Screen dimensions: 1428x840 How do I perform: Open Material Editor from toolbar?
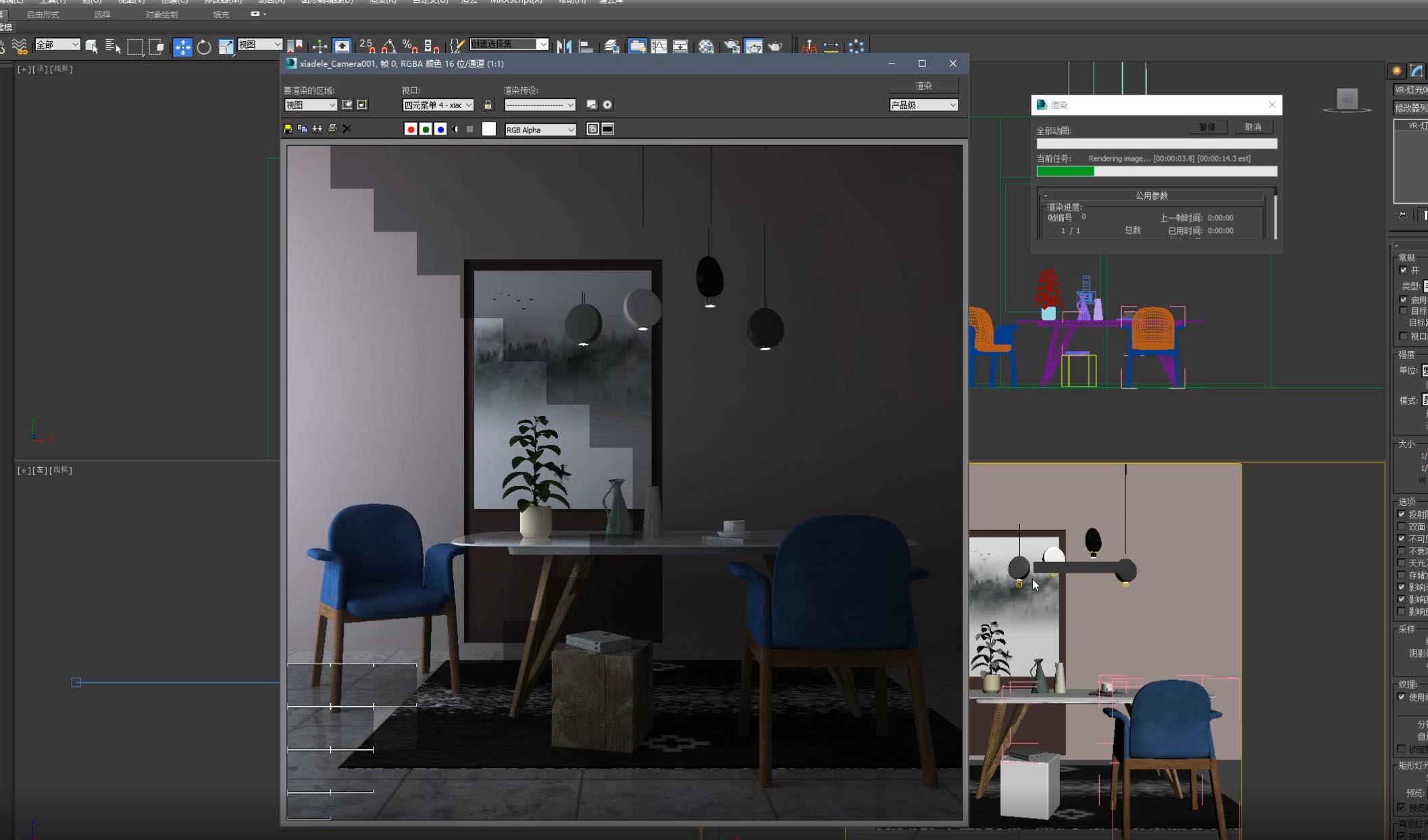tap(707, 46)
